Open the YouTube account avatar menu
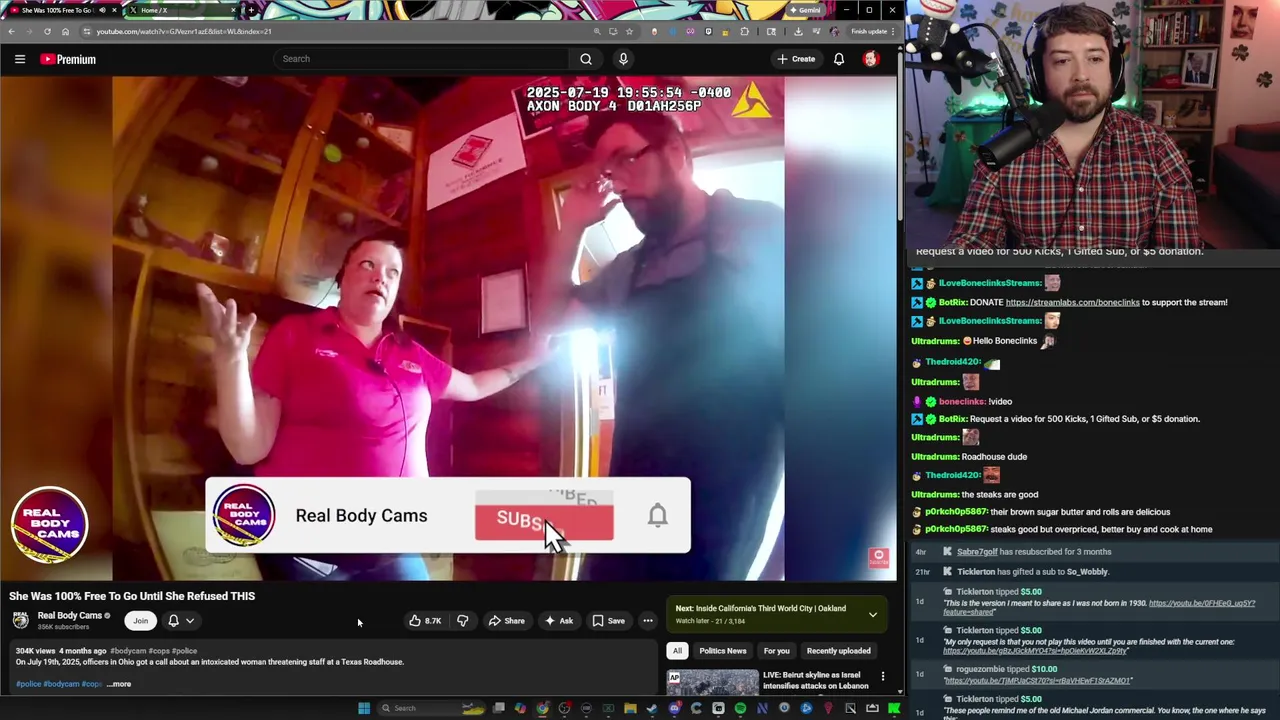The image size is (1280, 720). click(871, 59)
